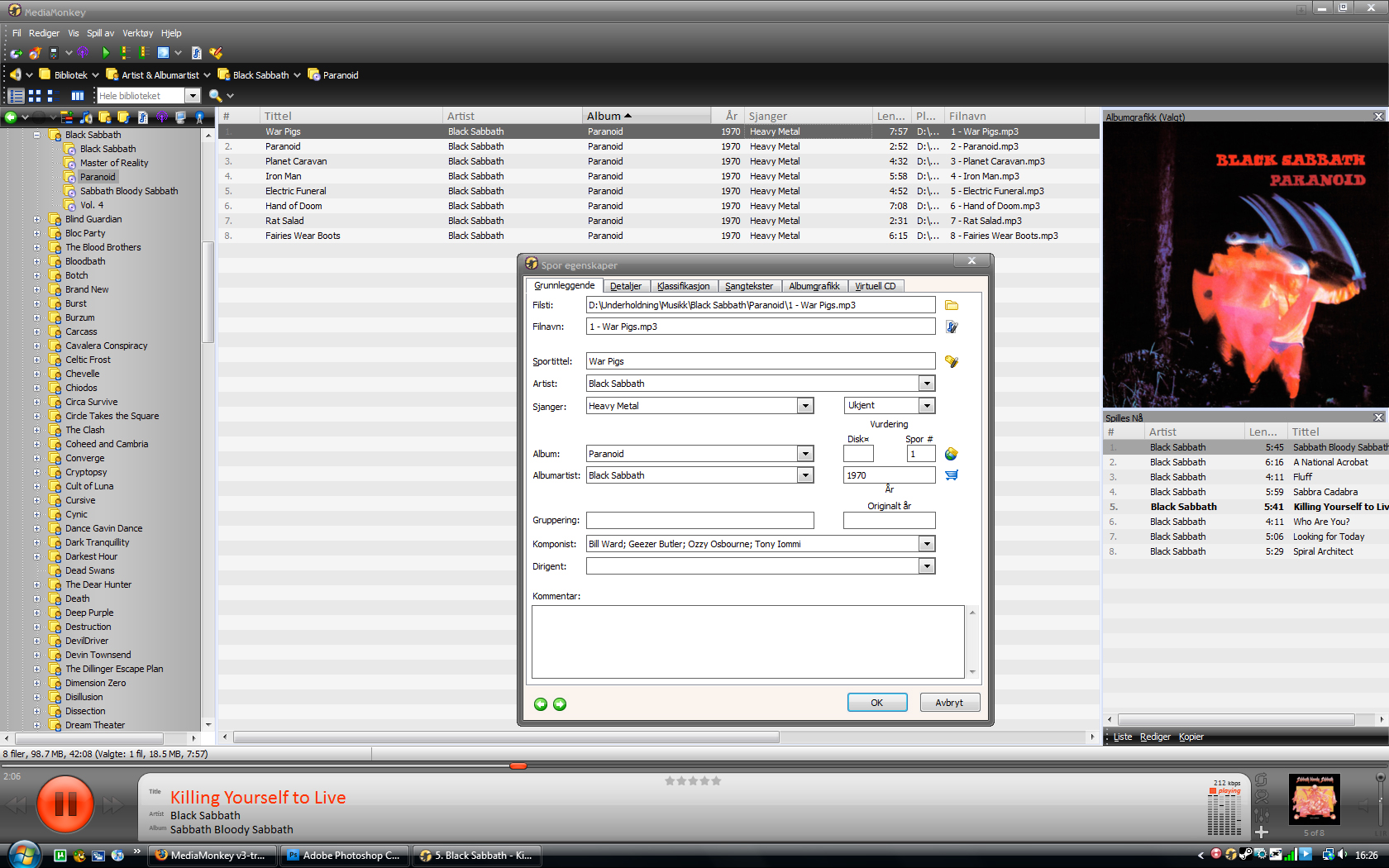Open the Verktøy menu

click(137, 33)
